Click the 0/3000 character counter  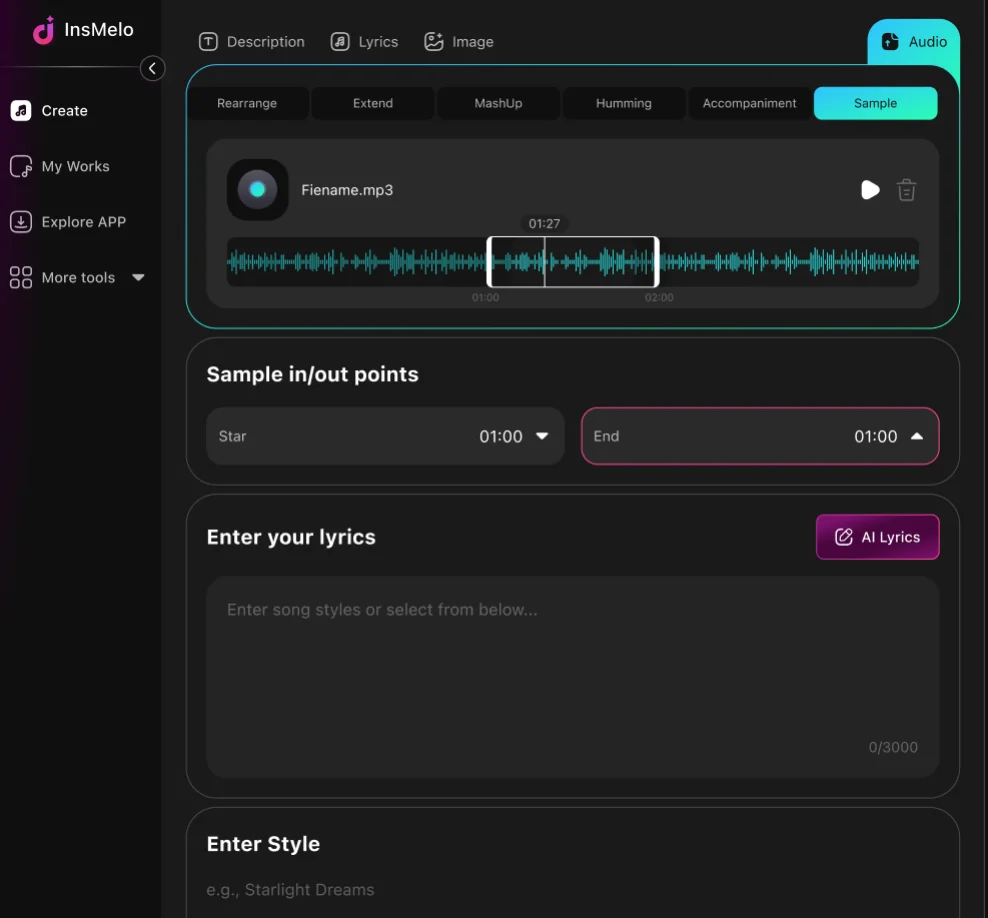click(893, 747)
